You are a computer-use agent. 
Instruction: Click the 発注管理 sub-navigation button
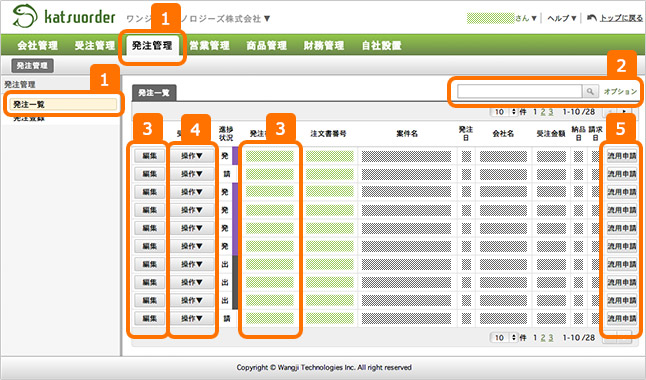tap(33, 66)
